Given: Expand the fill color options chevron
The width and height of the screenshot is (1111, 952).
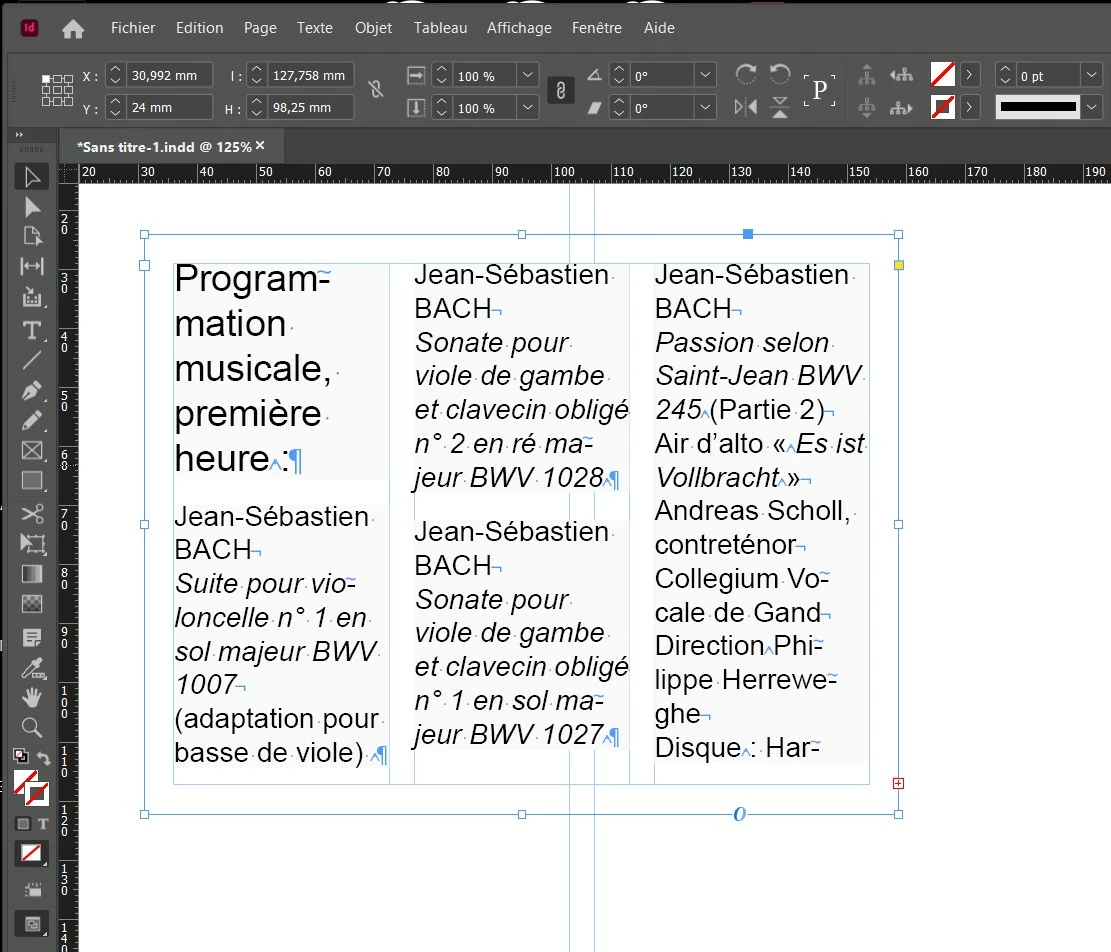Looking at the screenshot, I should [x=969, y=74].
